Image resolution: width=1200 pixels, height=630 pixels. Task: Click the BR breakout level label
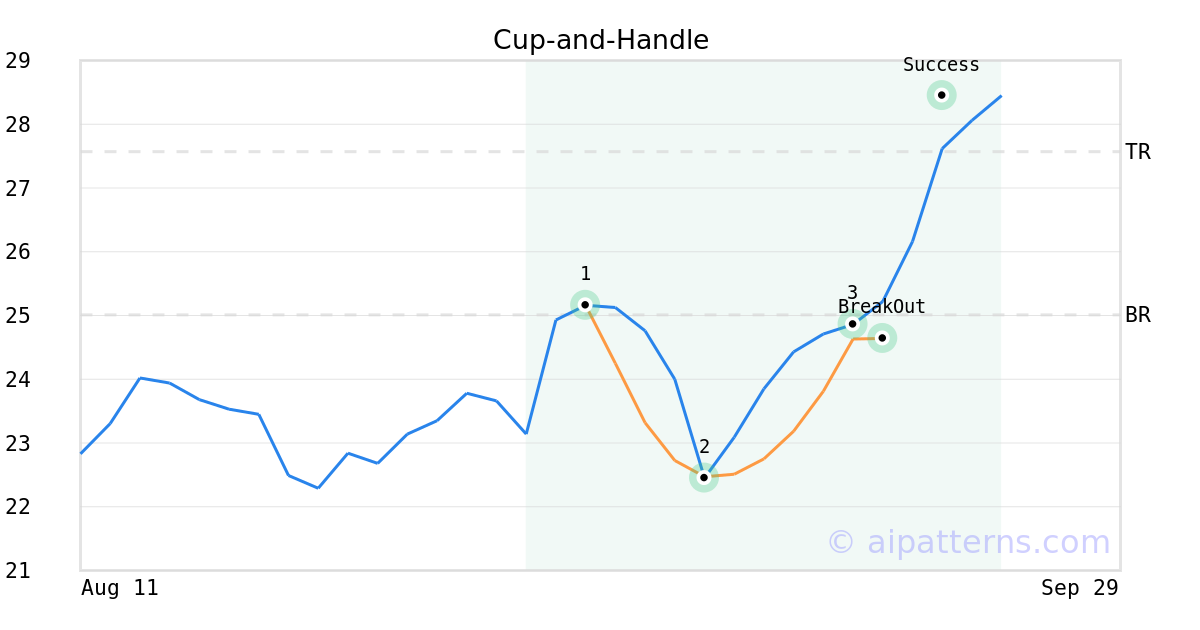pos(1137,315)
